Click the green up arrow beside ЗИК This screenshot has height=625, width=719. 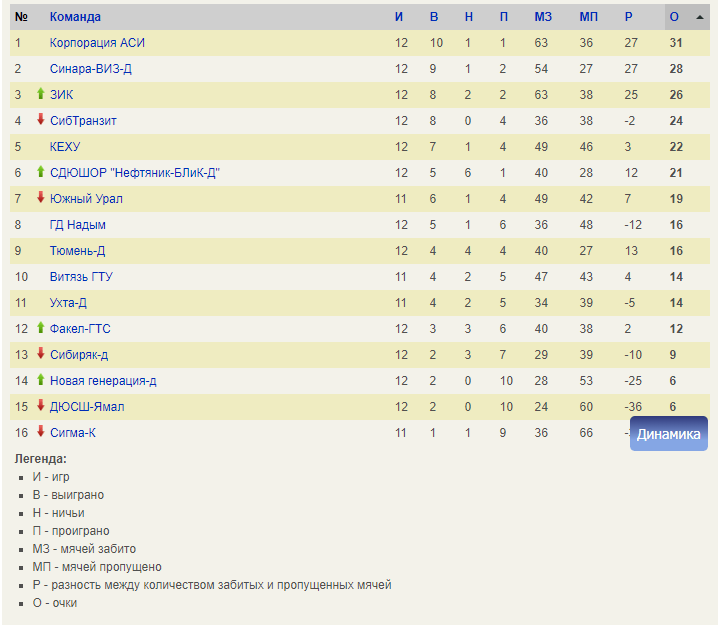[x=41, y=94]
